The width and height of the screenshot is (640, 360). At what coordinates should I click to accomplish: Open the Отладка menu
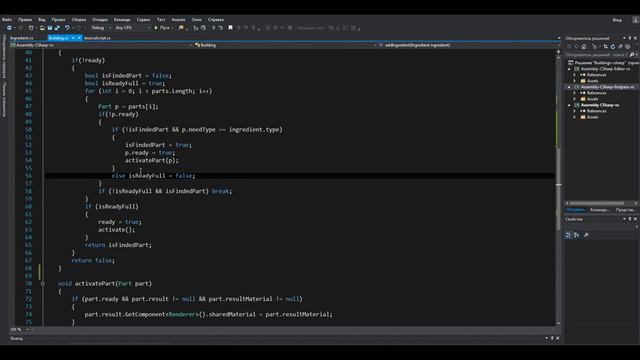100,20
